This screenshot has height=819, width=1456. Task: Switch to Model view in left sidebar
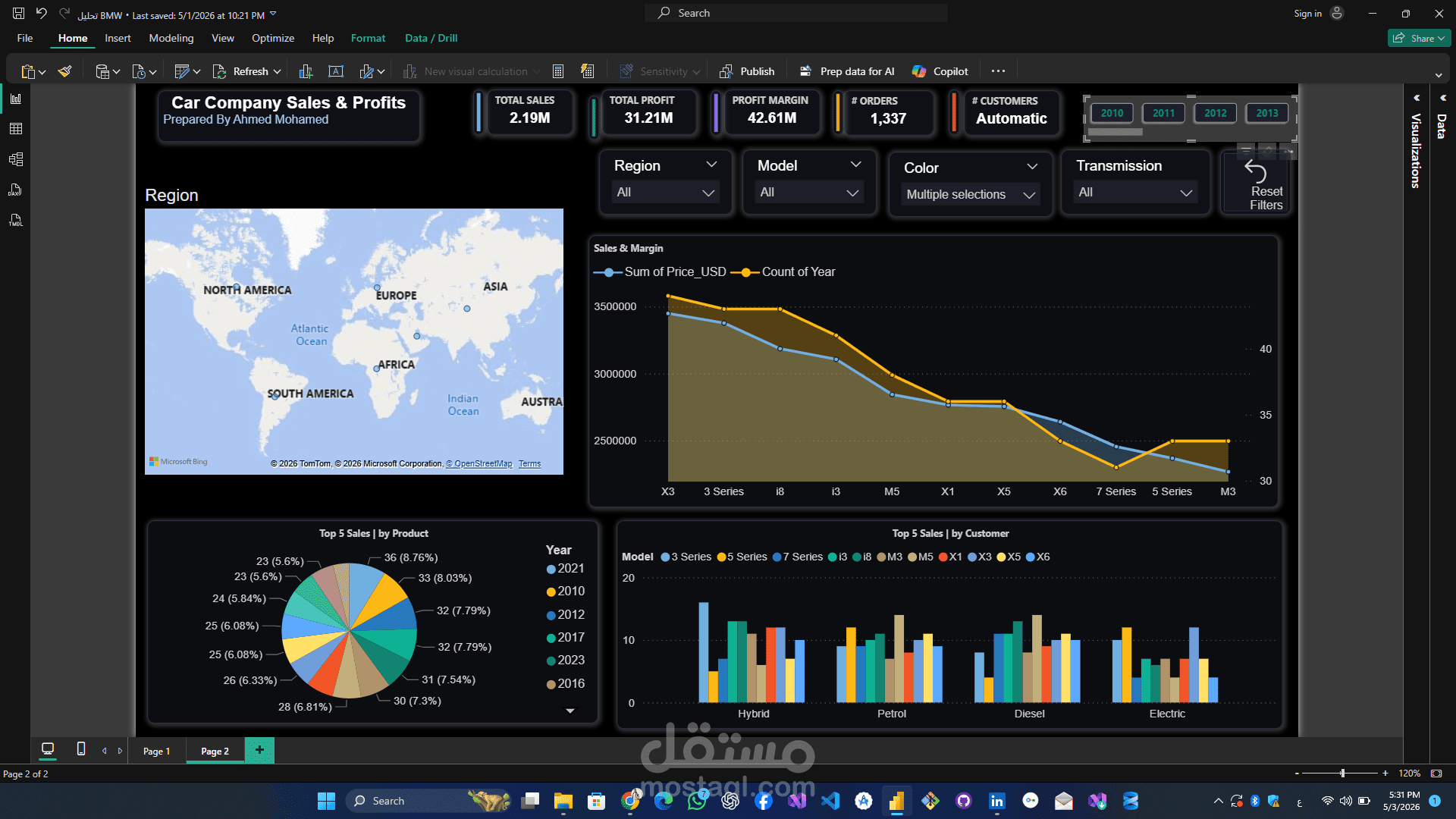pos(16,159)
